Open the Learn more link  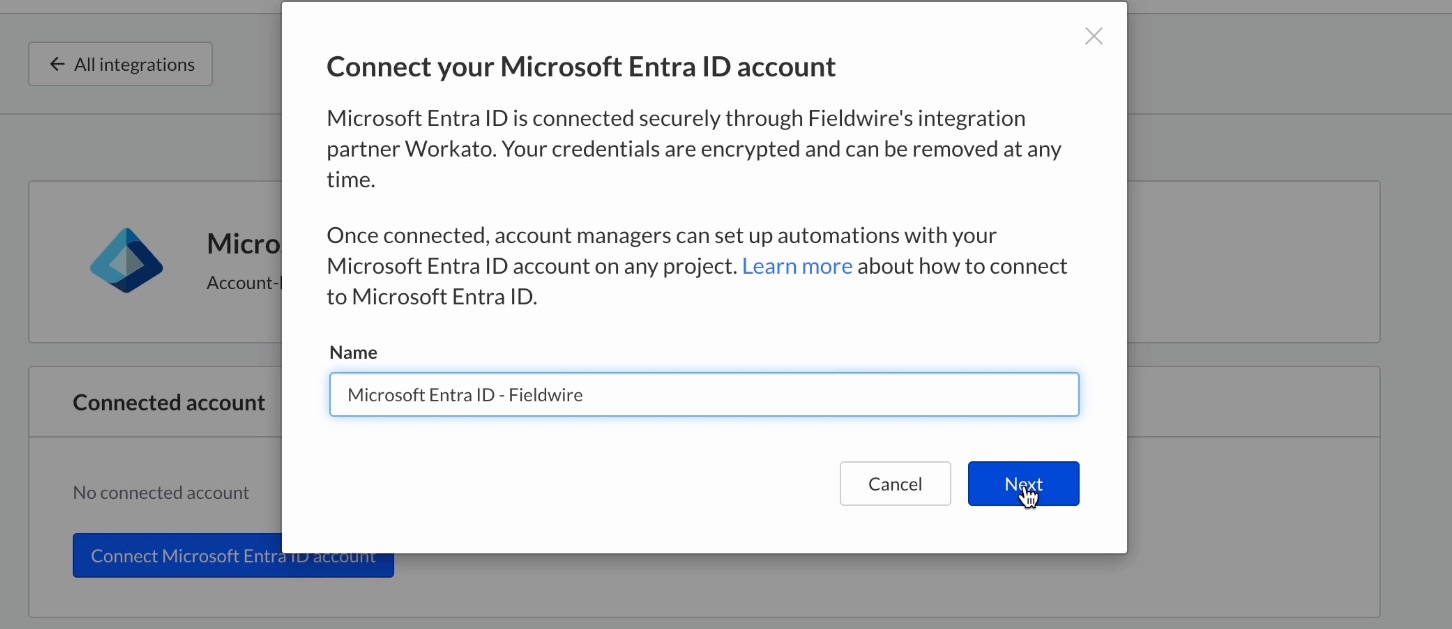pyautogui.click(x=797, y=266)
